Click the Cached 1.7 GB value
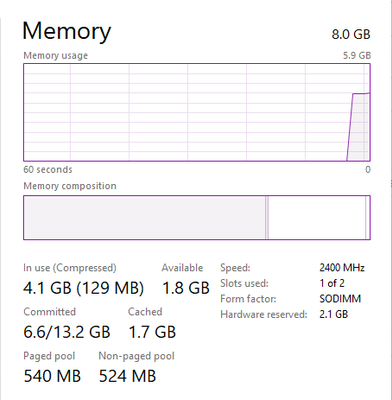The width and height of the screenshot is (392, 400). [x=152, y=332]
